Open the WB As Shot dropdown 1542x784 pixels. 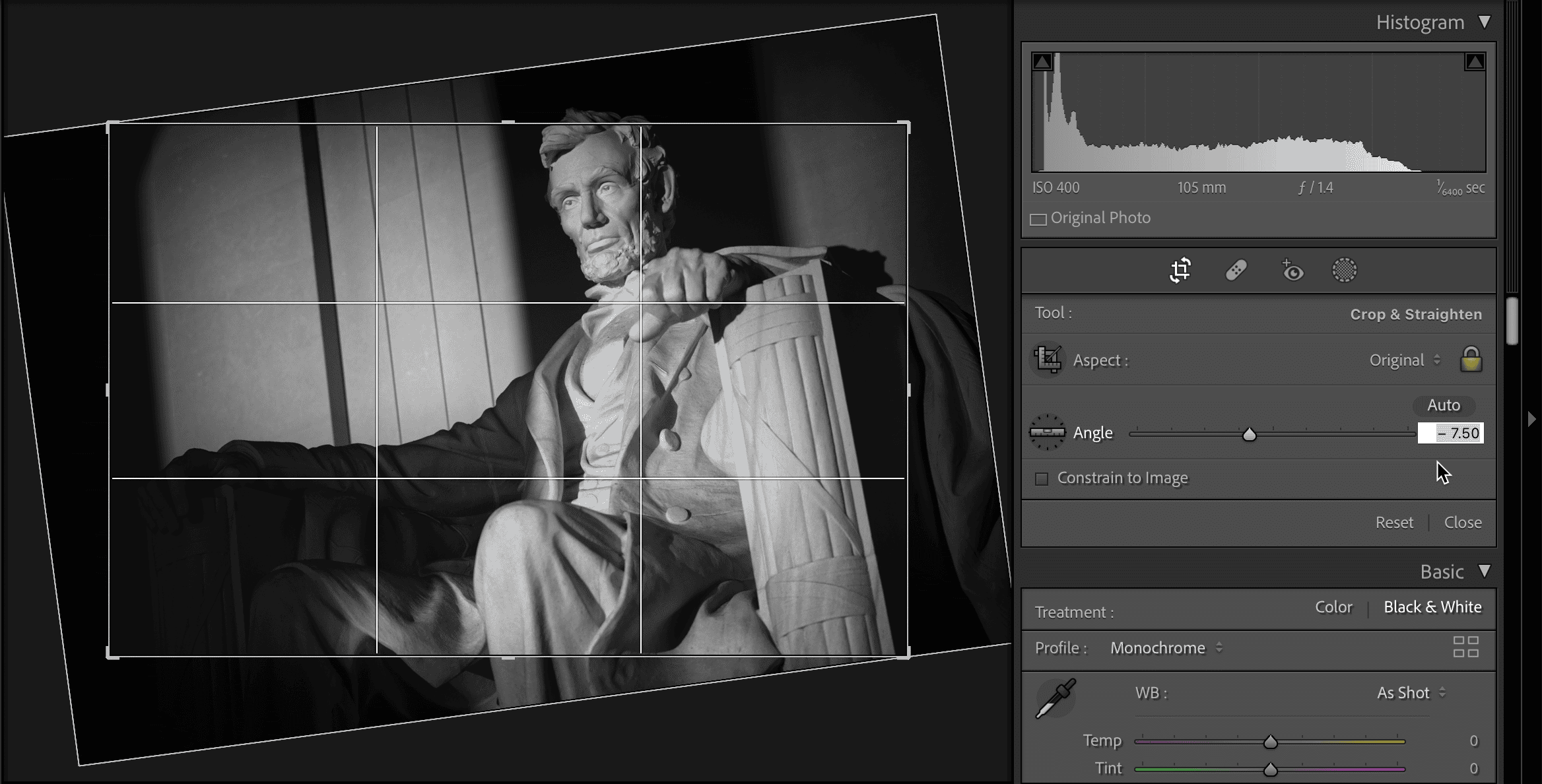(1411, 693)
